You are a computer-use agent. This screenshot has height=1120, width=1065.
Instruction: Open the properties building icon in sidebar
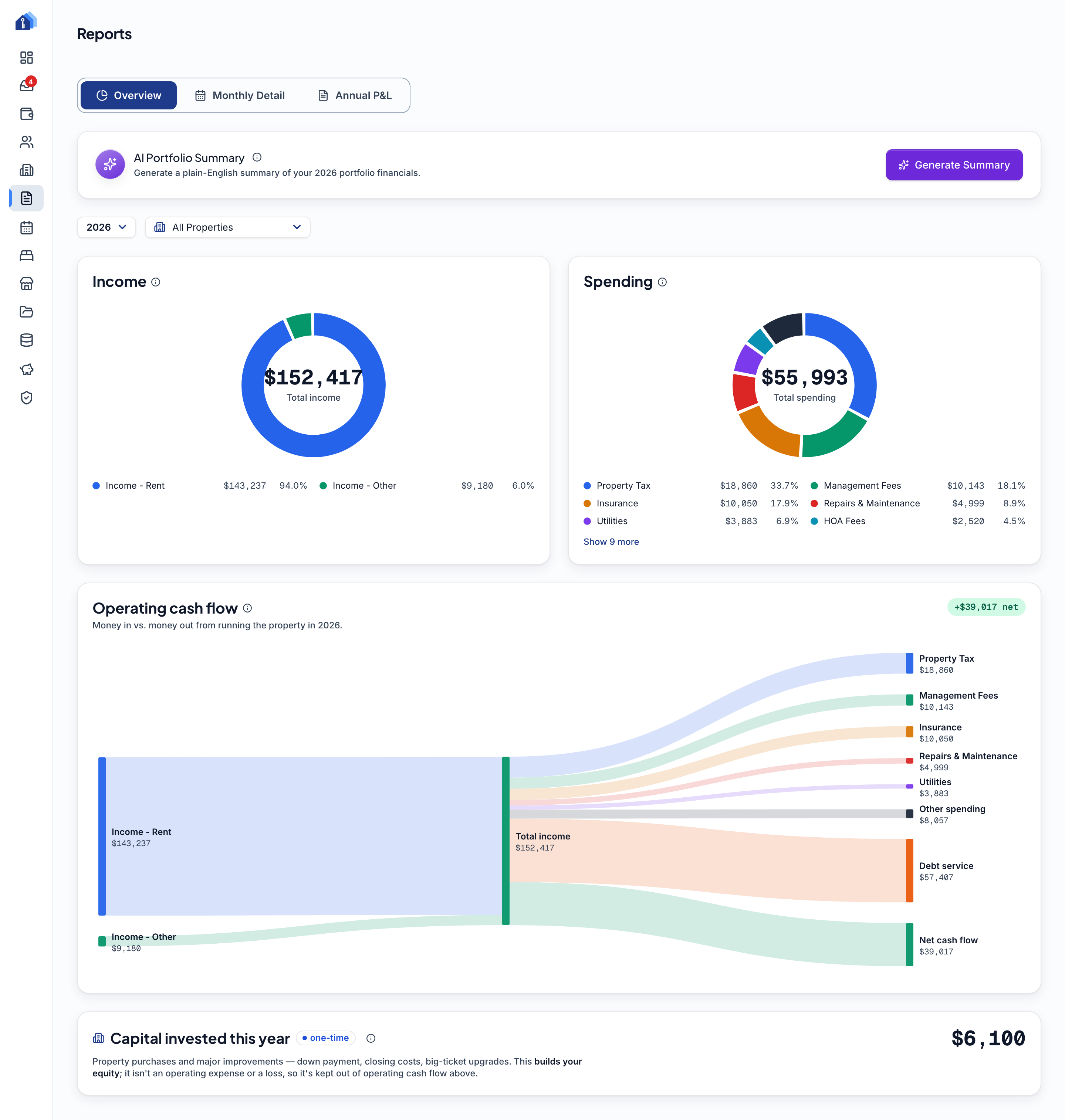click(x=26, y=170)
